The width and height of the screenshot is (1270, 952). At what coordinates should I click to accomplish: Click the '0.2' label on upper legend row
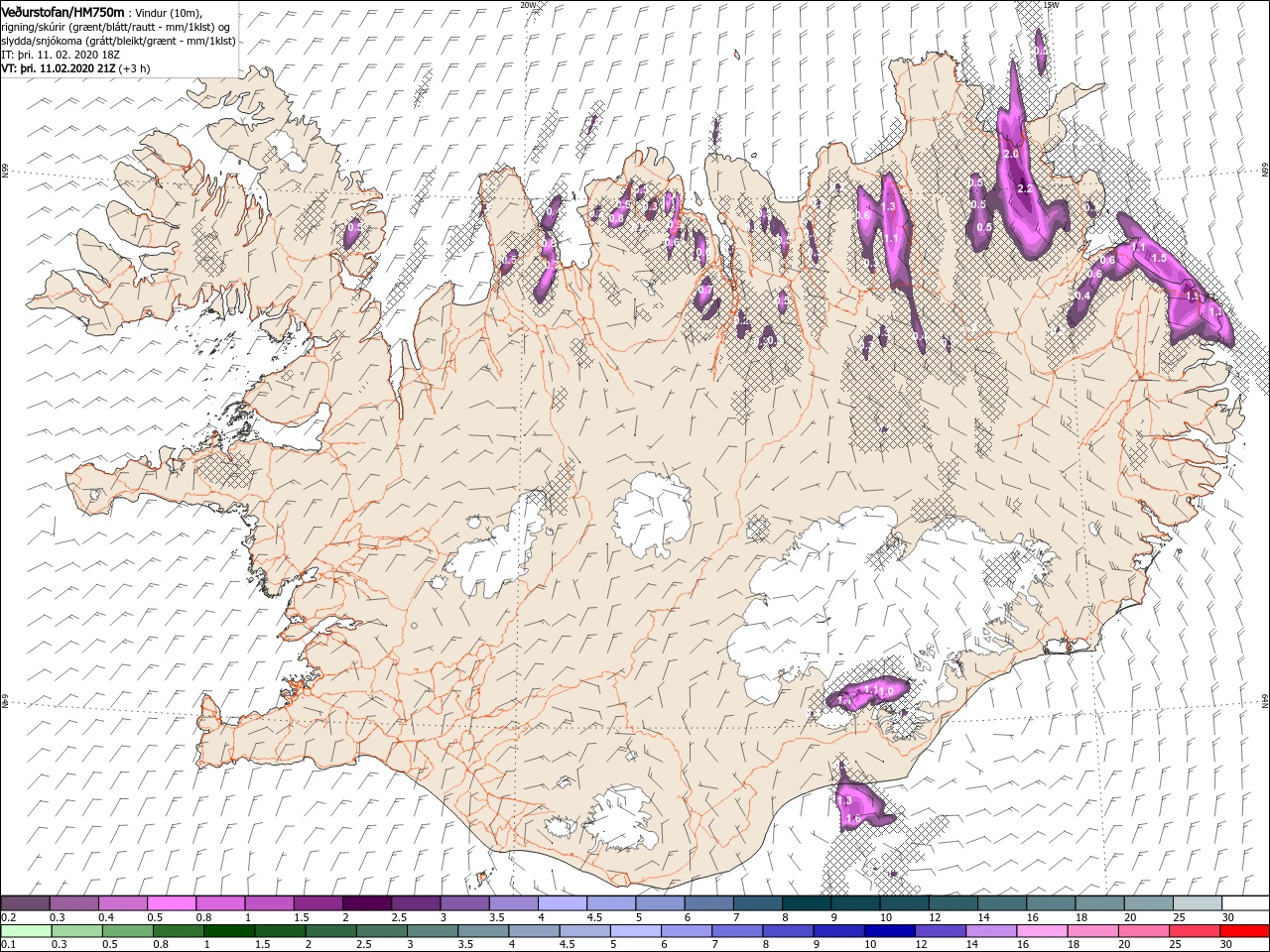8,917
